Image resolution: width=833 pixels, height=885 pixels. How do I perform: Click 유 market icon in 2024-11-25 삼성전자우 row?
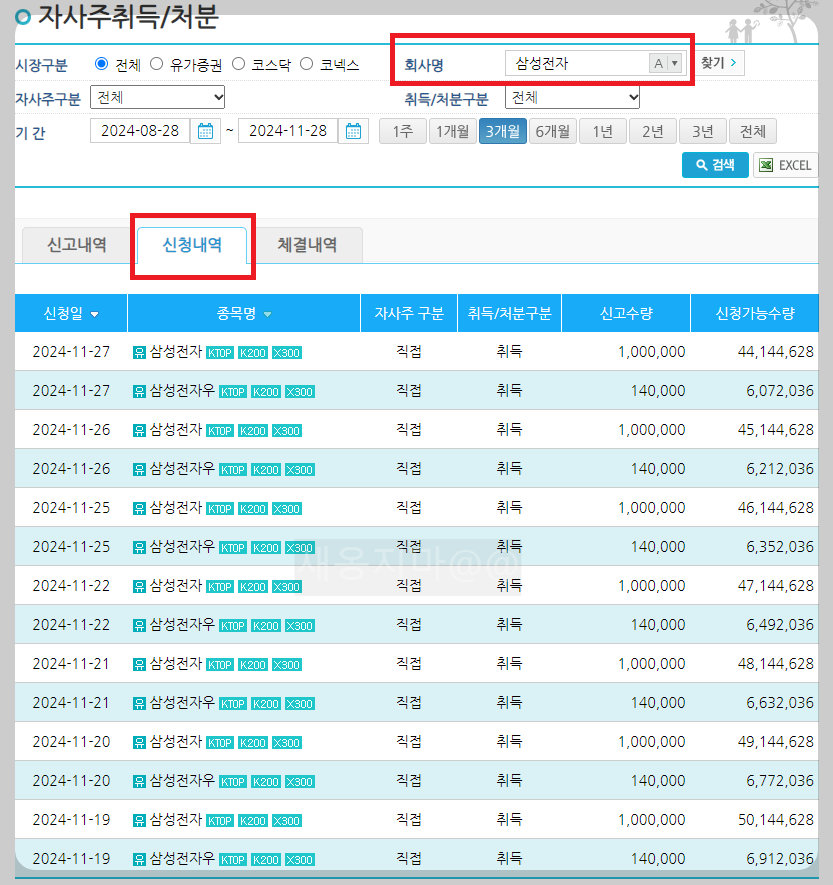(x=139, y=548)
